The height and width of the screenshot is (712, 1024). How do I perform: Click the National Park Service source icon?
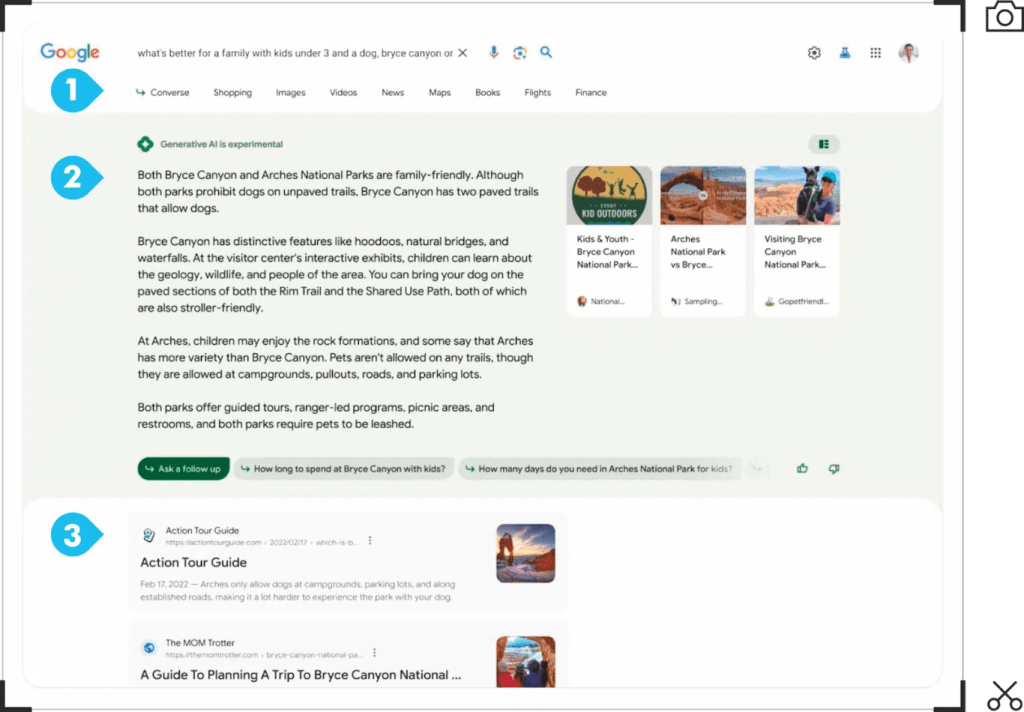pyautogui.click(x=582, y=301)
